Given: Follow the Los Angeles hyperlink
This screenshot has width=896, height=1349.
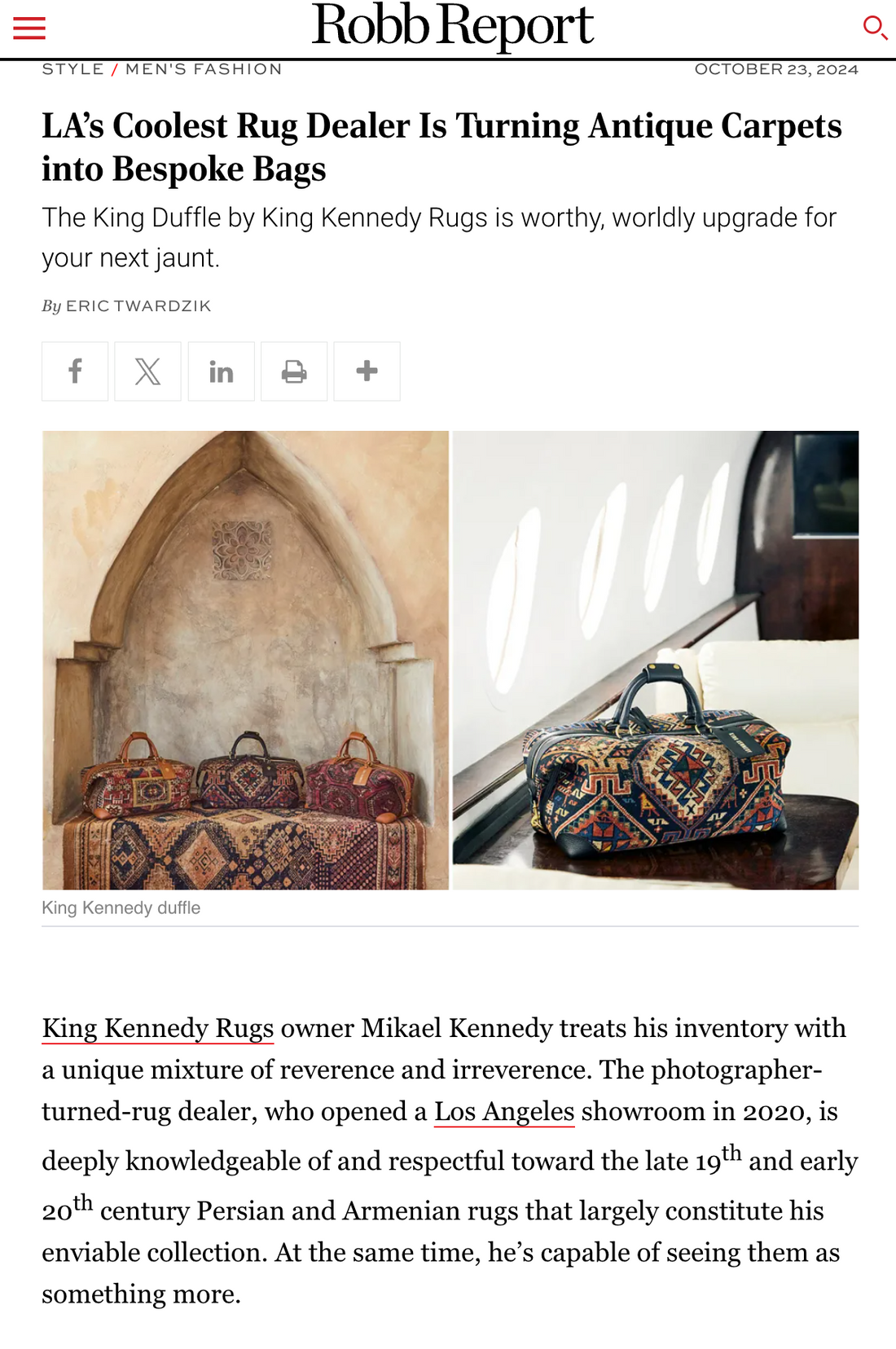Looking at the screenshot, I should click(504, 1111).
